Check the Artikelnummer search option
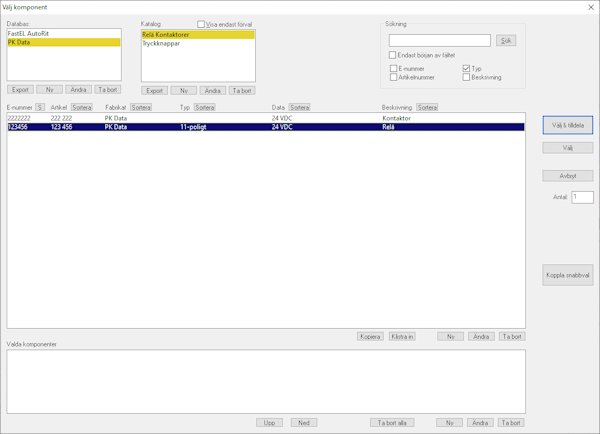This screenshot has height=434, width=600. point(393,77)
